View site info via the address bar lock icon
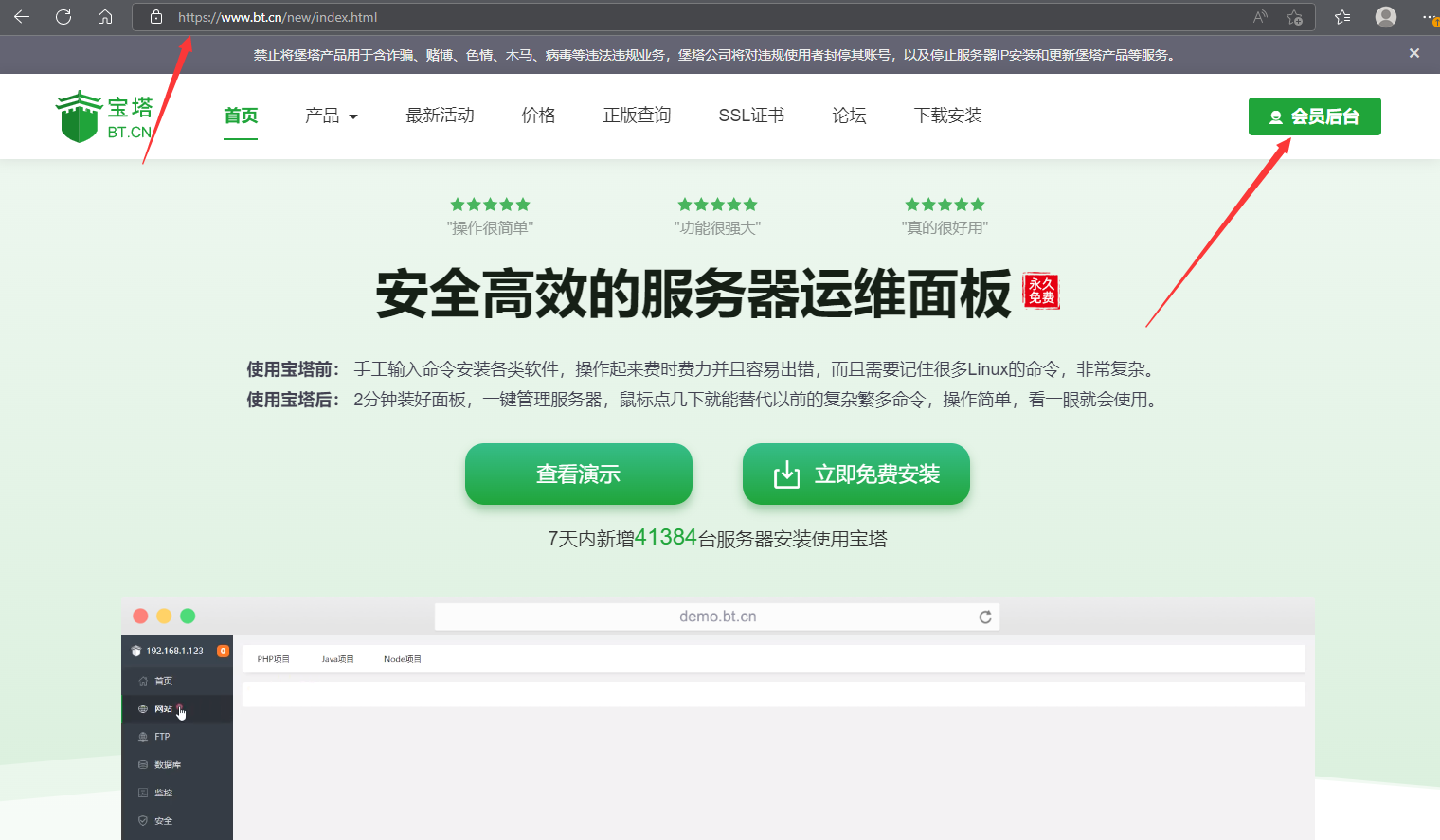 [x=156, y=17]
